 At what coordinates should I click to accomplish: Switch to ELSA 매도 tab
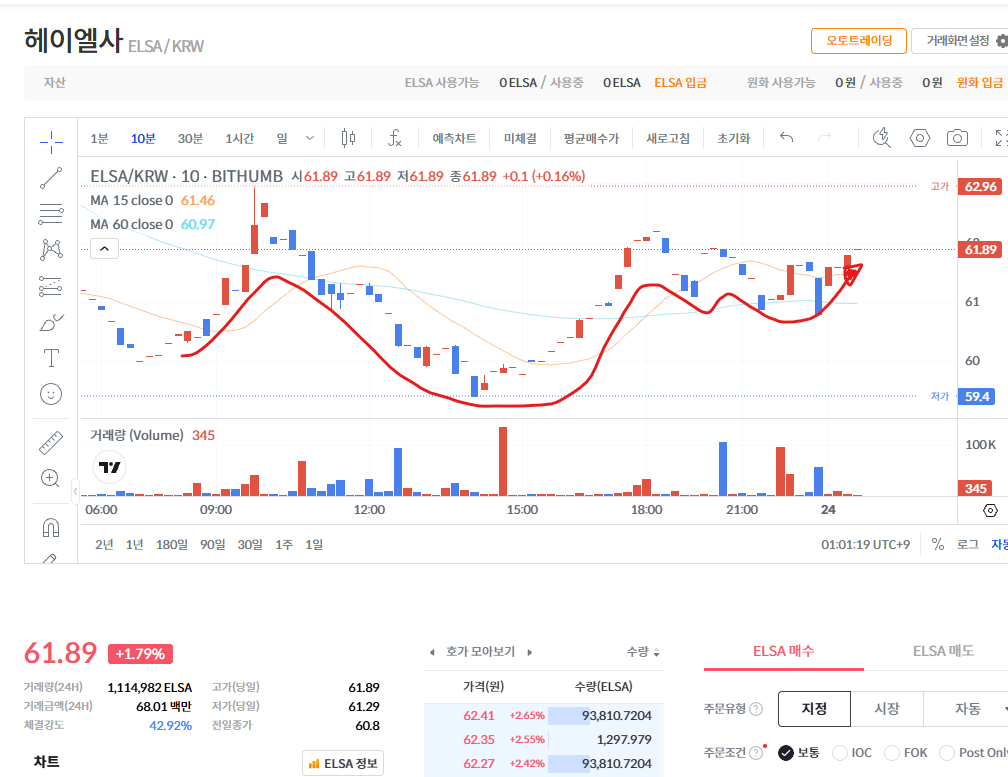943,652
